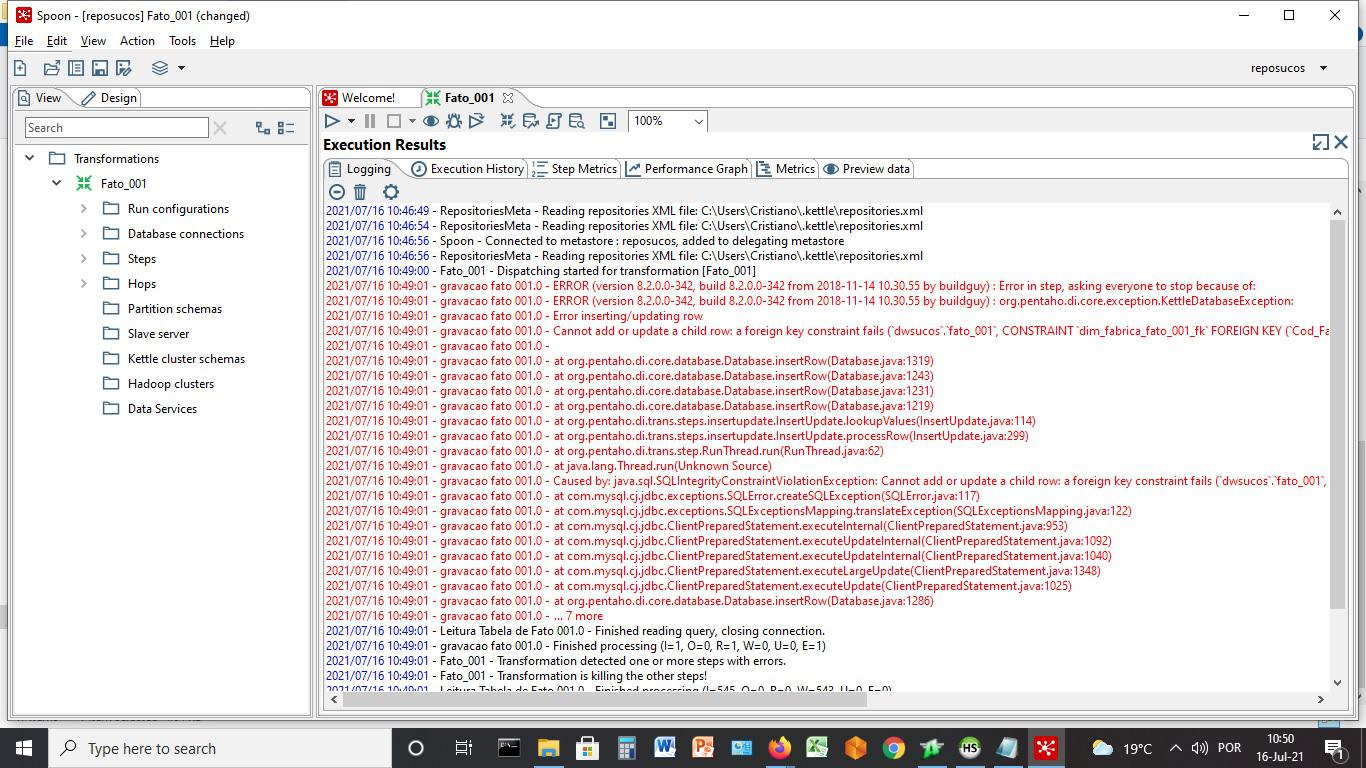Open the Preview data tab
This screenshot has width=1366, height=768.
tap(866, 169)
